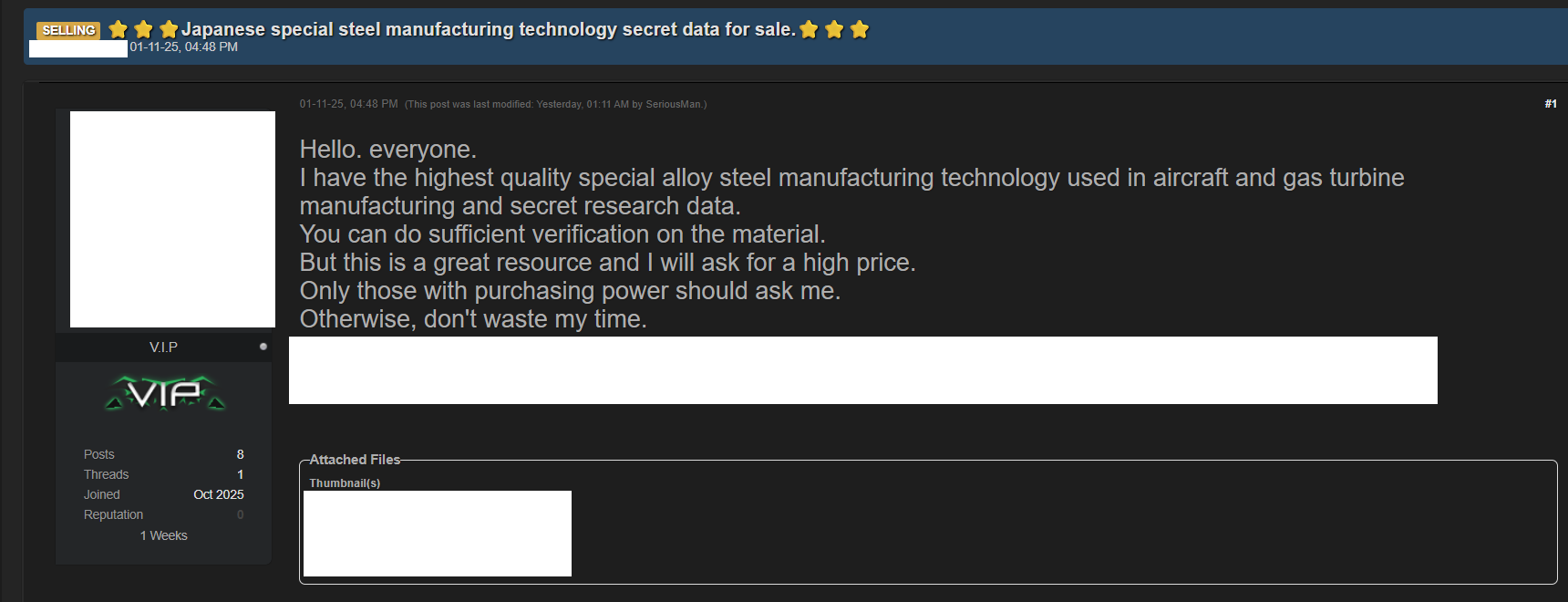Click the last star after the thread title
Screen dimensions: 1568x602
pos(860,29)
